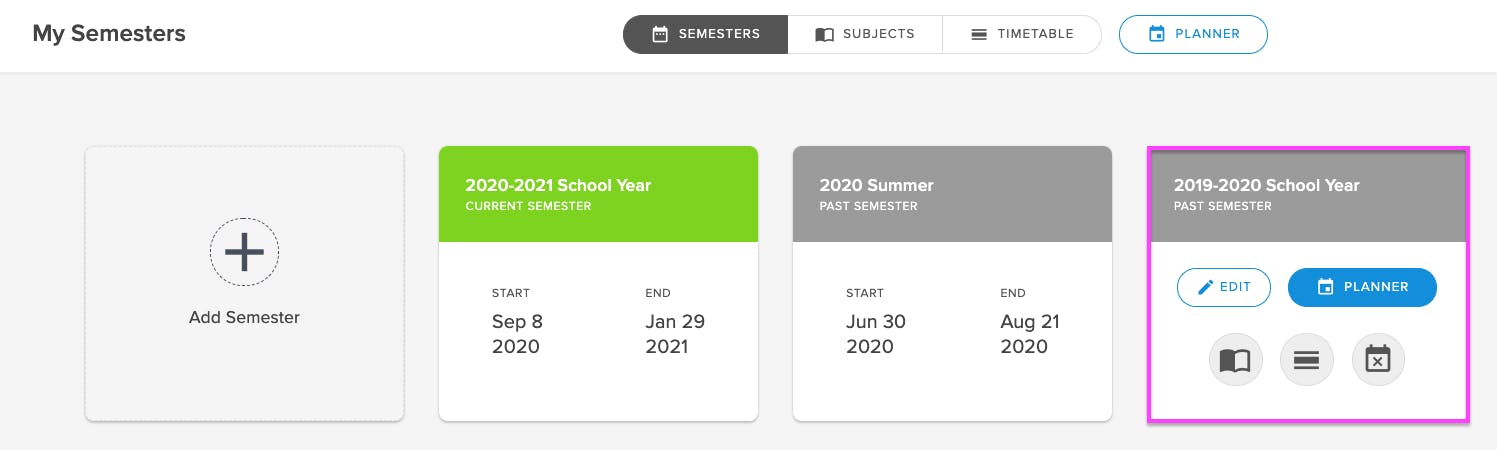Click the 2019-2020 School Year gray header
The height and width of the screenshot is (450, 1497).
(1307, 194)
